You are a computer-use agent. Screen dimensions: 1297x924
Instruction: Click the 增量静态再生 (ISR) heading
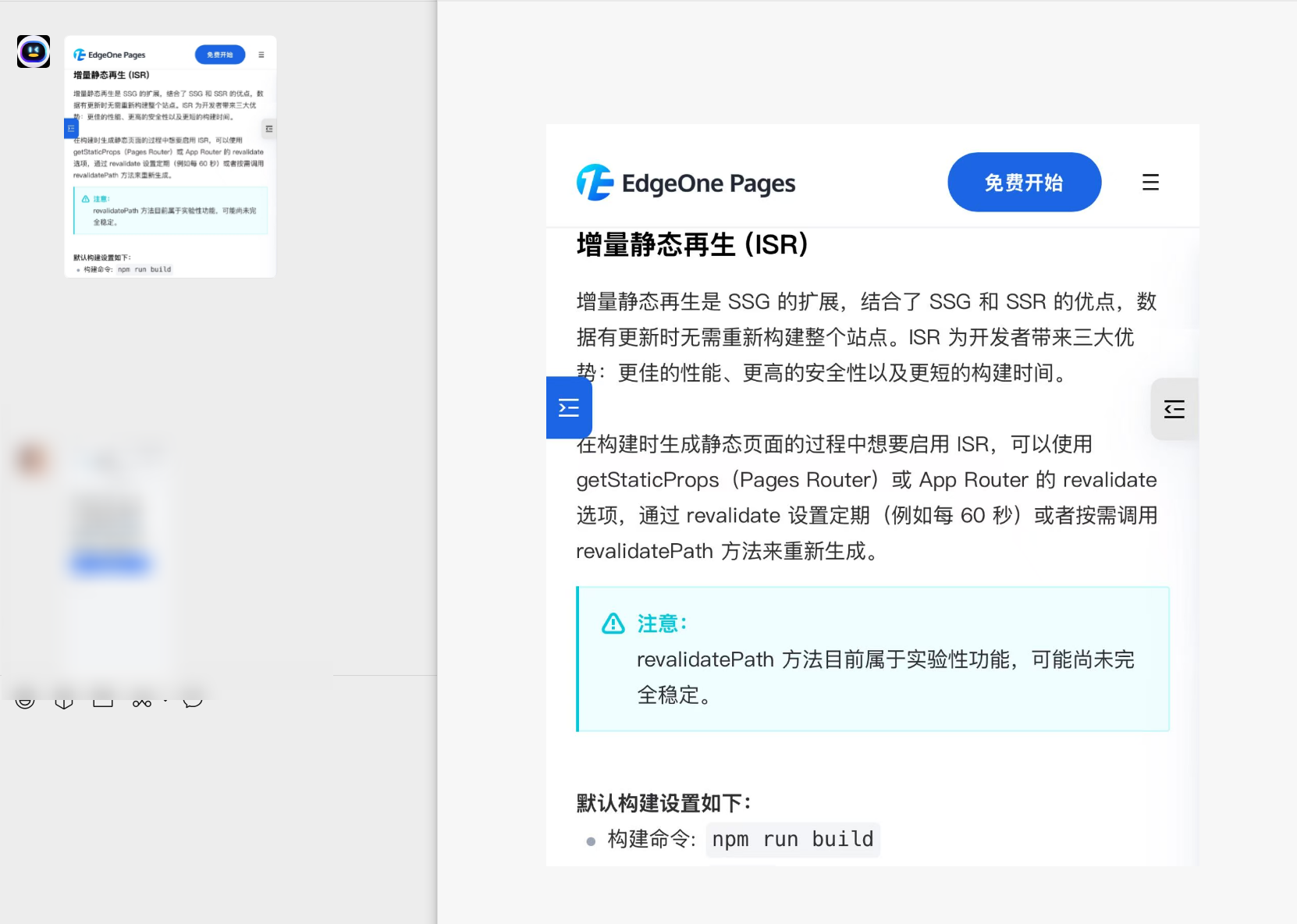tap(691, 245)
